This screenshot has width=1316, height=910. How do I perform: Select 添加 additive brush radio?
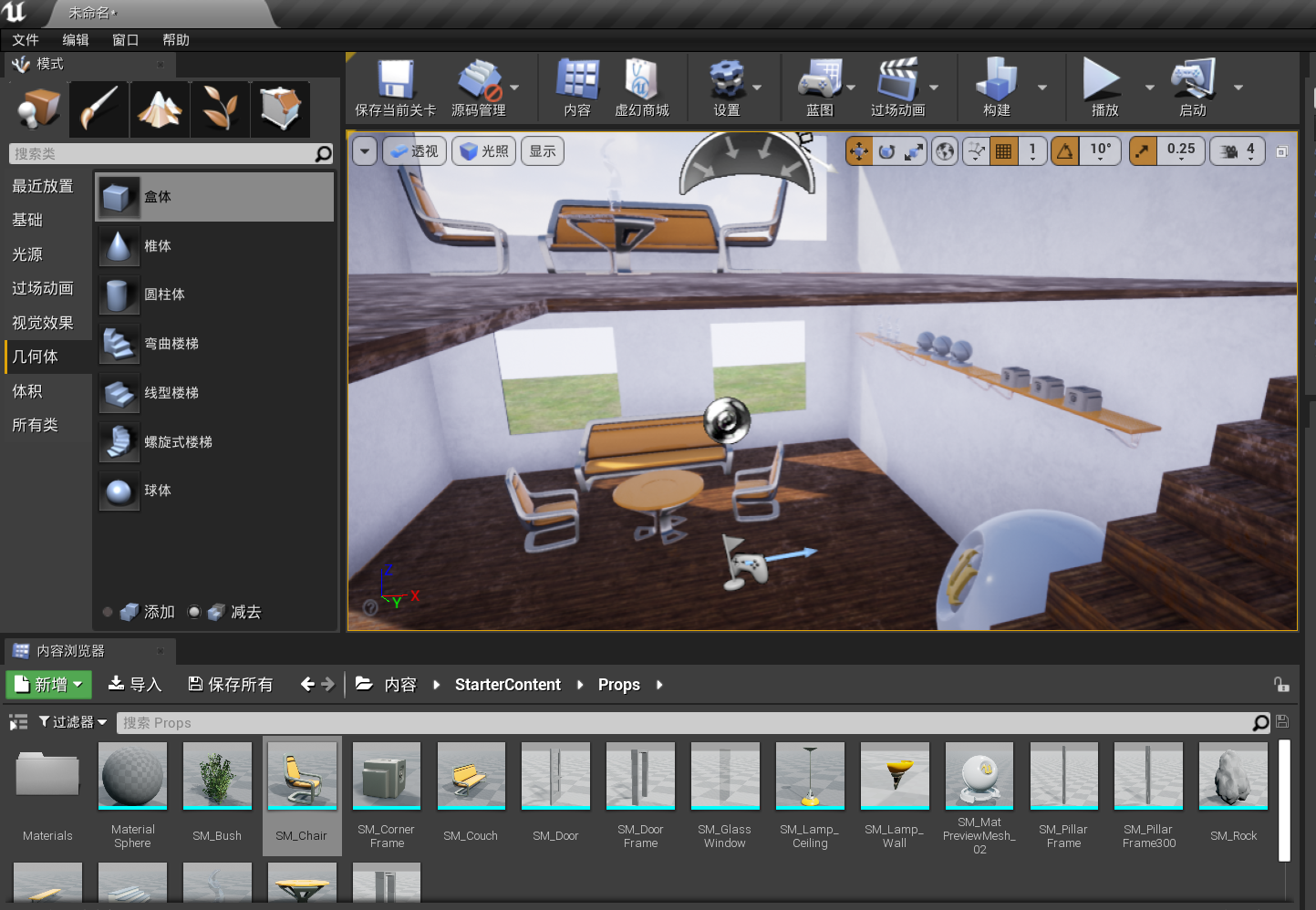[108, 612]
